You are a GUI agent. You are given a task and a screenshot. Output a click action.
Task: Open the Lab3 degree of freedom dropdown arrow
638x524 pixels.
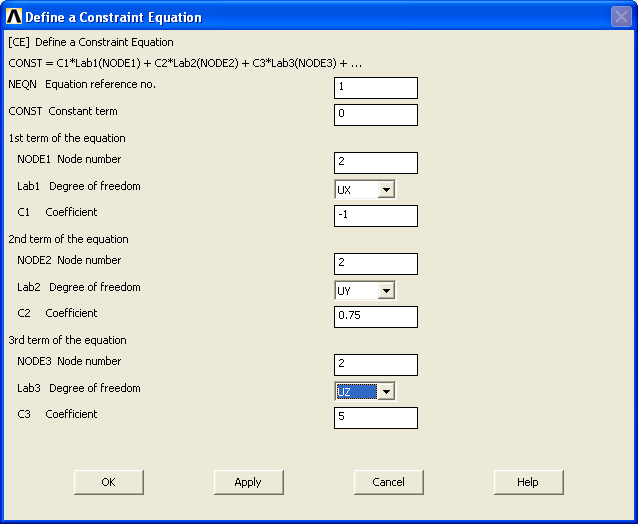click(x=386, y=391)
